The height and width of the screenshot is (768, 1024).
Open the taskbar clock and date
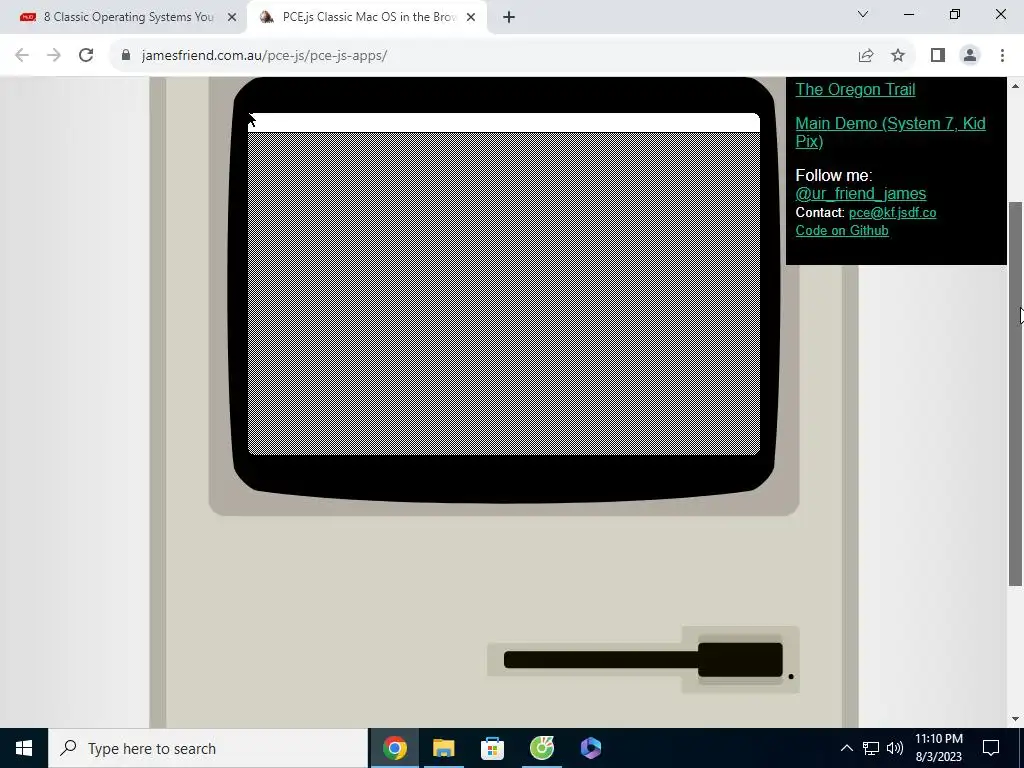point(938,748)
